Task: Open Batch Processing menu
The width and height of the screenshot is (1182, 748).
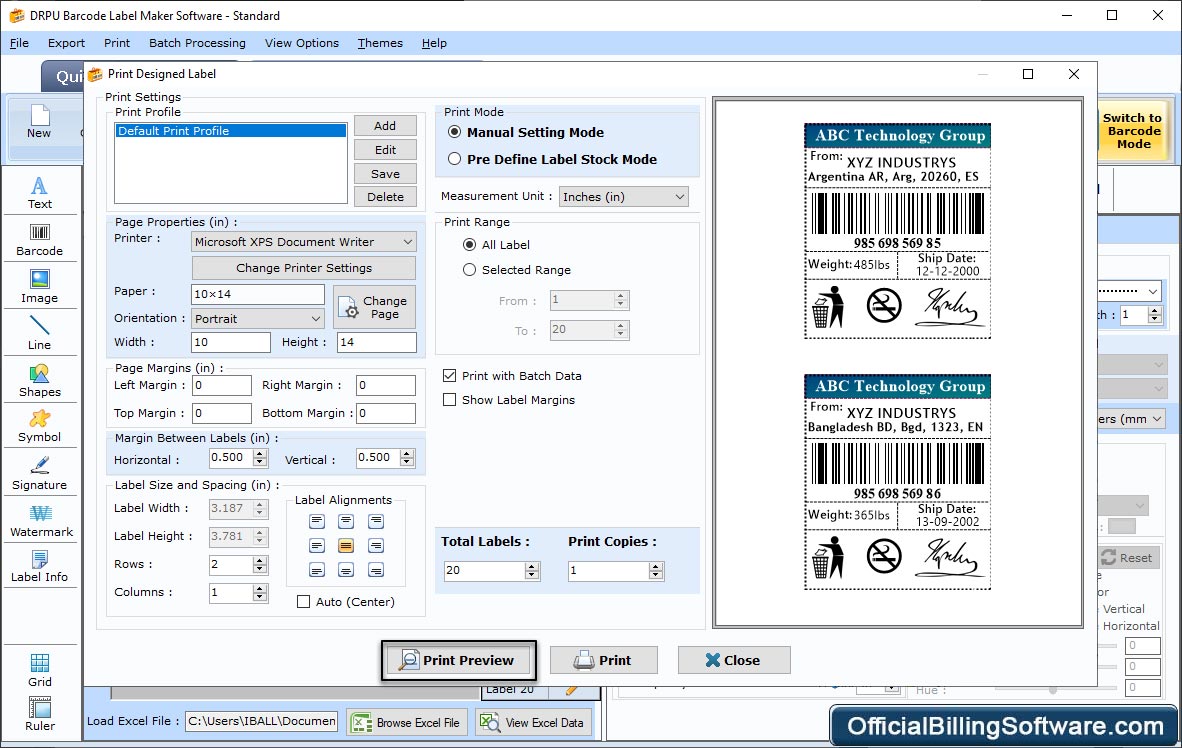Action: click(x=198, y=43)
